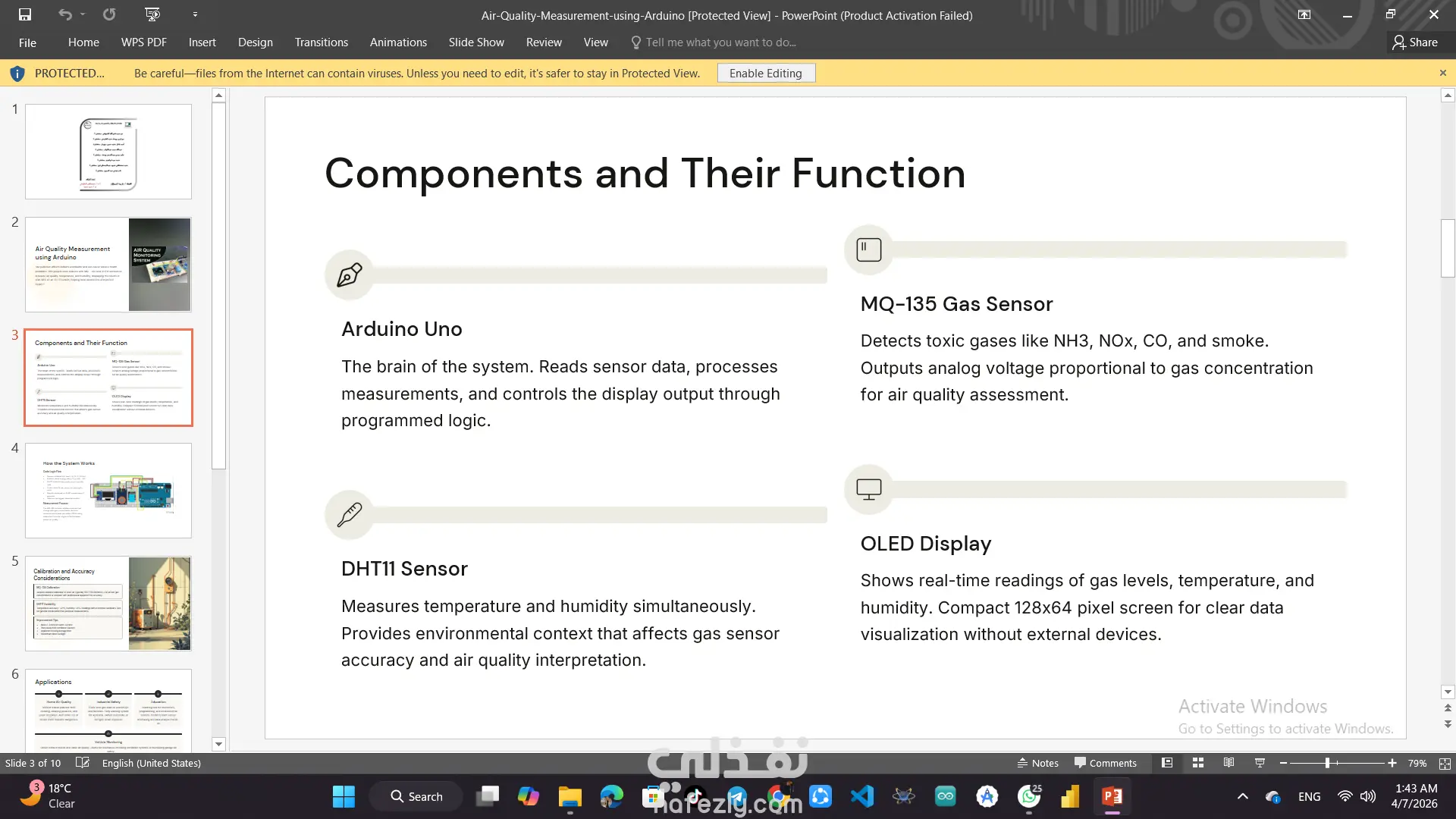Start slideshow from beginning icon
Image resolution: width=1456 pixels, height=819 pixels.
point(152,14)
